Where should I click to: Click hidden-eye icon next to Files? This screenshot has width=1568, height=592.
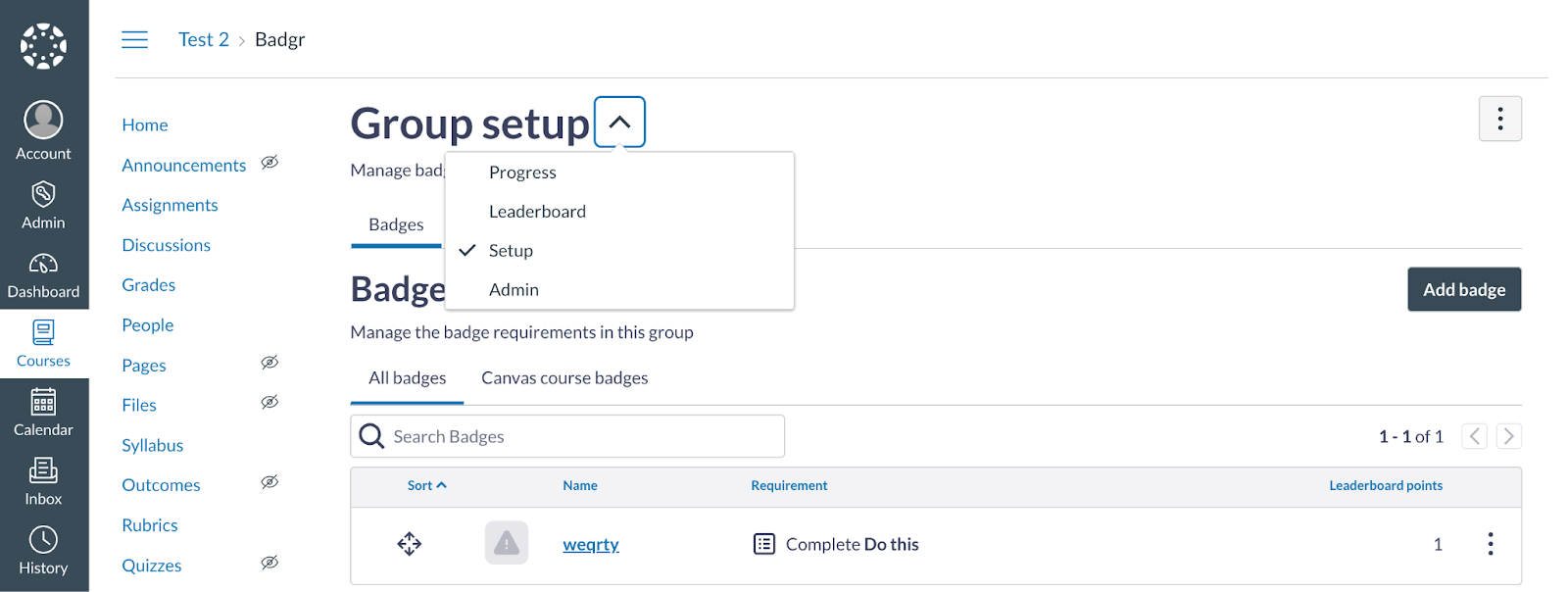click(269, 403)
